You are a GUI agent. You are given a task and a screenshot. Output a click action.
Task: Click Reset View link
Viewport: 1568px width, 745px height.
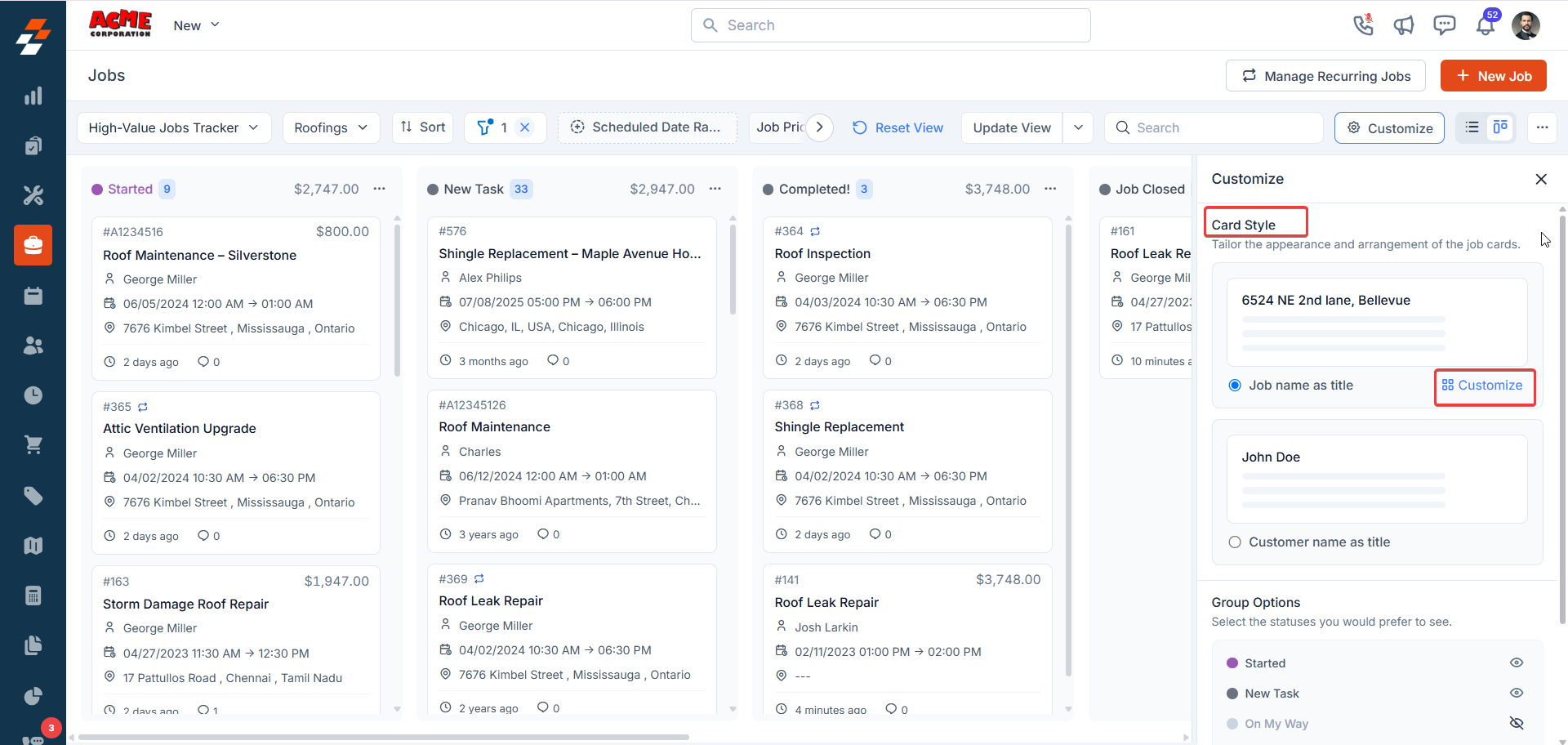pos(898,127)
